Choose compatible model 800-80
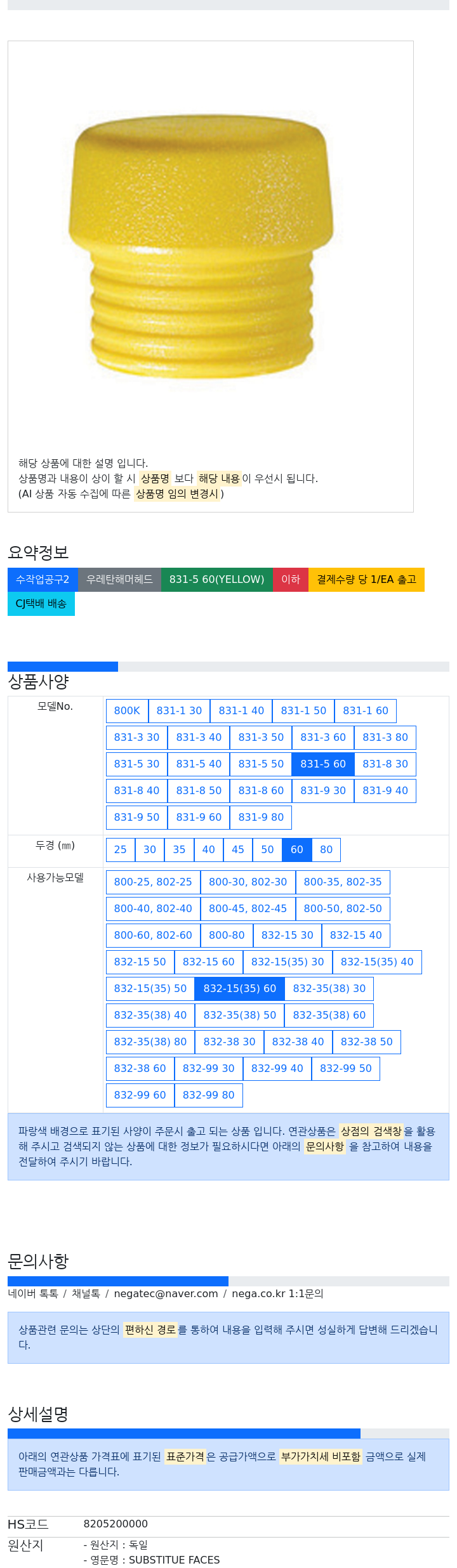Image resolution: width=457 pixels, height=1568 pixels. [227, 935]
